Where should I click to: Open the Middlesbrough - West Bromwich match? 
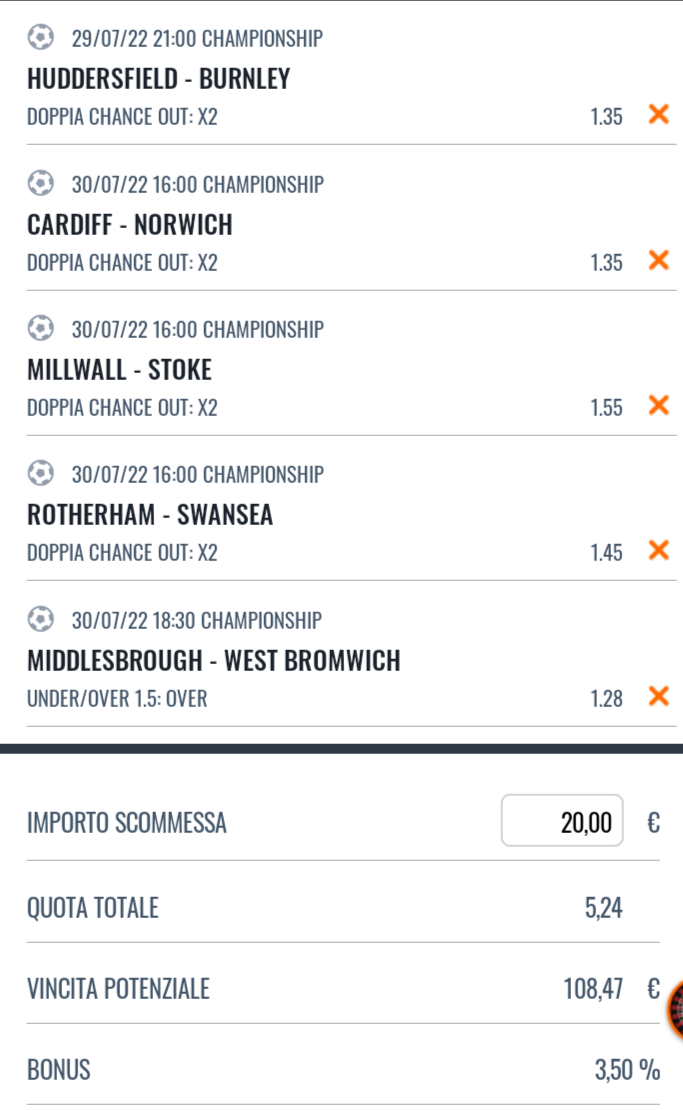coord(214,660)
